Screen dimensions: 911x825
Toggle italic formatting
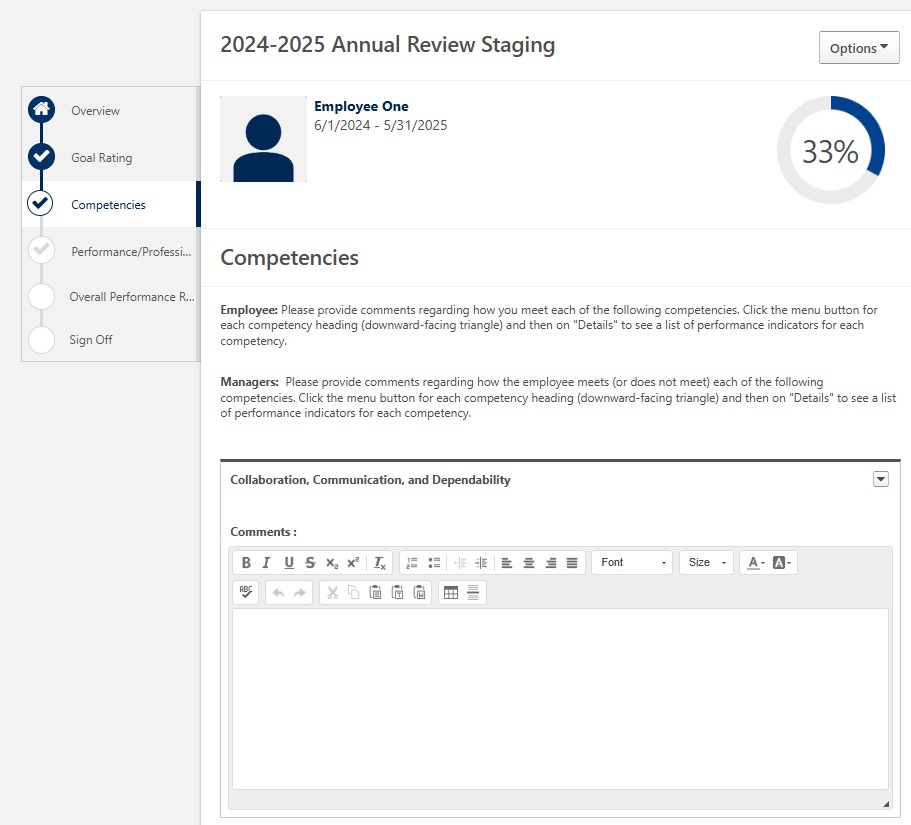[267, 562]
